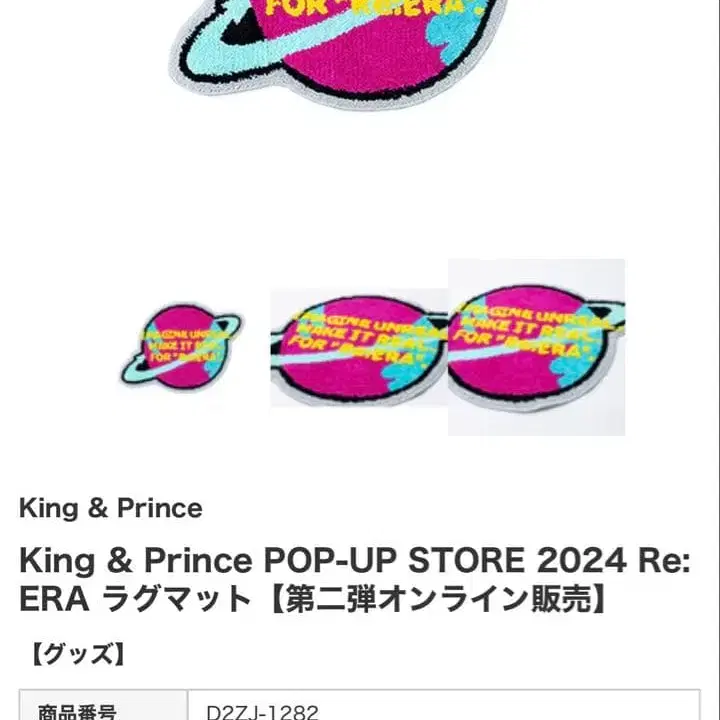Select the first small planet thumbnail
720x720 pixels.
[x=181, y=348]
